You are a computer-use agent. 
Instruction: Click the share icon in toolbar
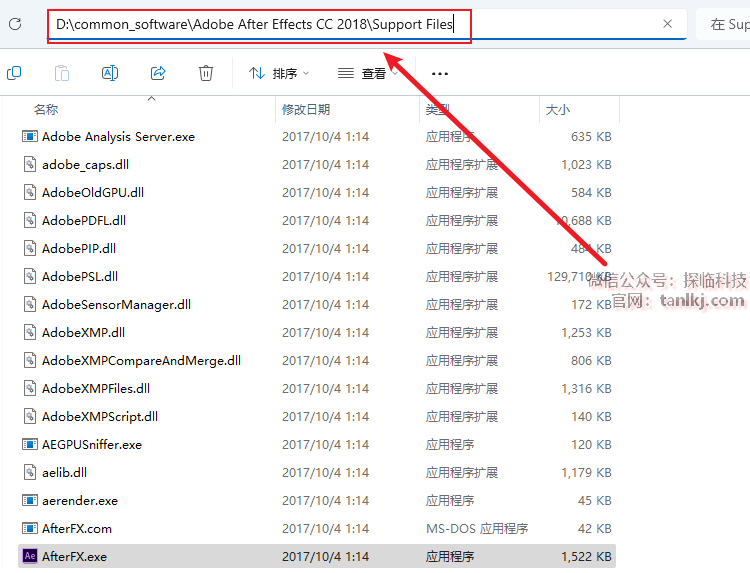(x=158, y=73)
